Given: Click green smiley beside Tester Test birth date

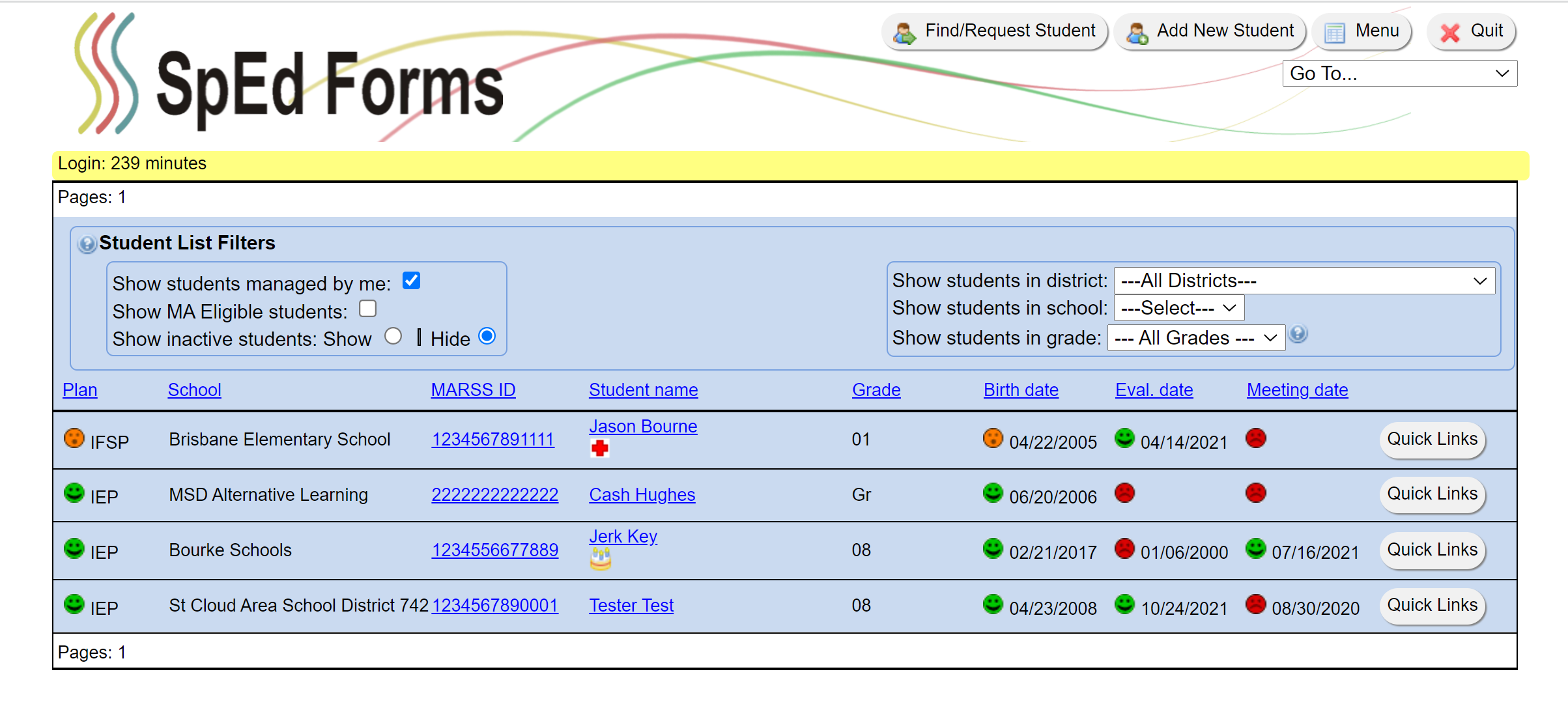Looking at the screenshot, I should point(993,604).
